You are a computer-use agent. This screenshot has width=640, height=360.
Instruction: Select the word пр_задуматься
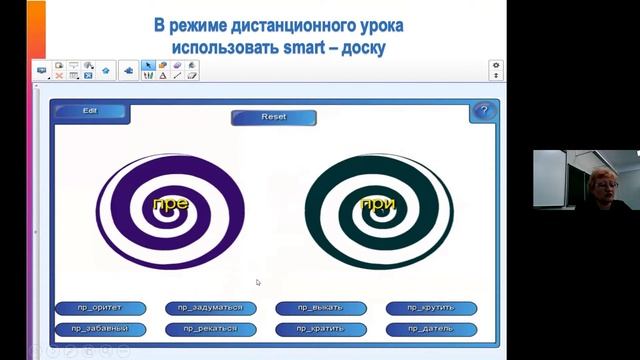(211, 308)
